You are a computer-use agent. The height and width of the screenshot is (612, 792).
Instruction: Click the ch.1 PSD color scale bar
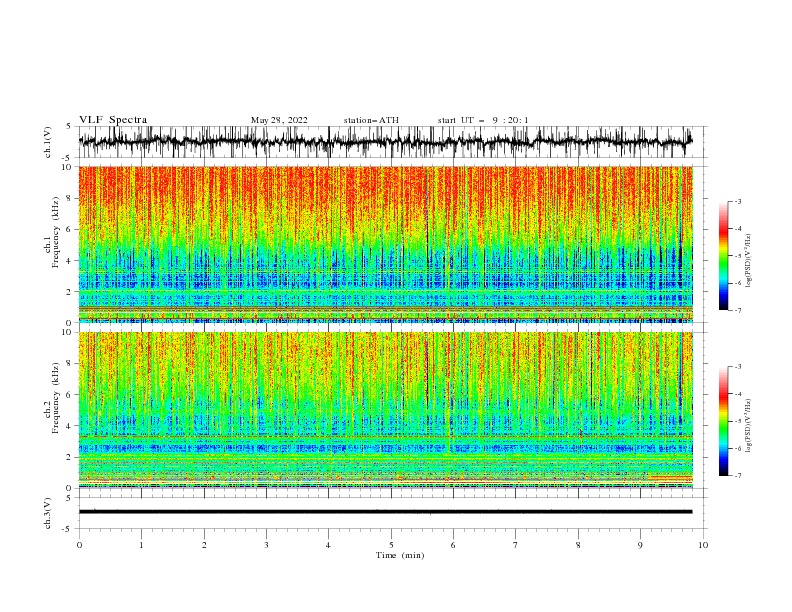pos(723,256)
